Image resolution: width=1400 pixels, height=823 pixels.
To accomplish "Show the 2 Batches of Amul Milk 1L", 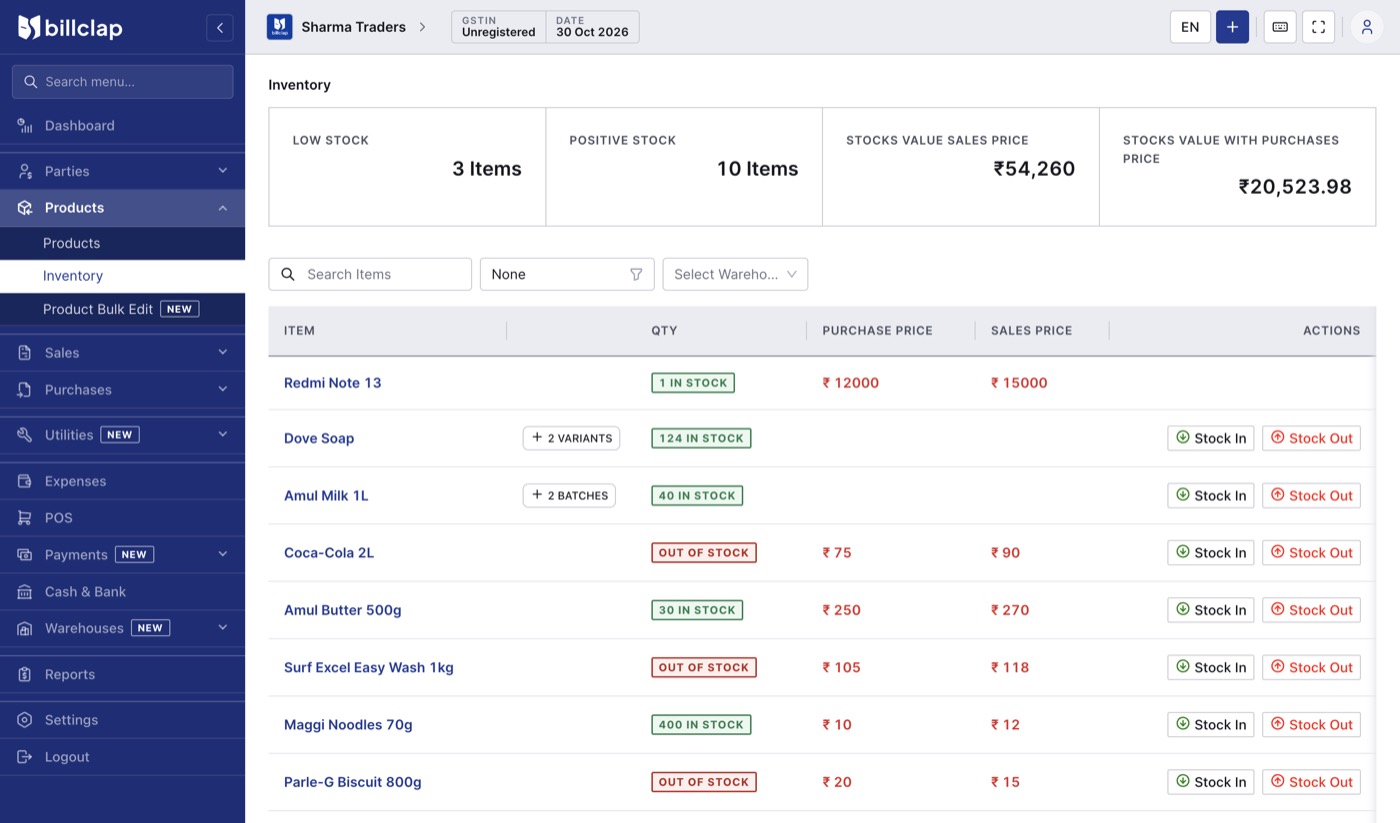I will tap(569, 496).
